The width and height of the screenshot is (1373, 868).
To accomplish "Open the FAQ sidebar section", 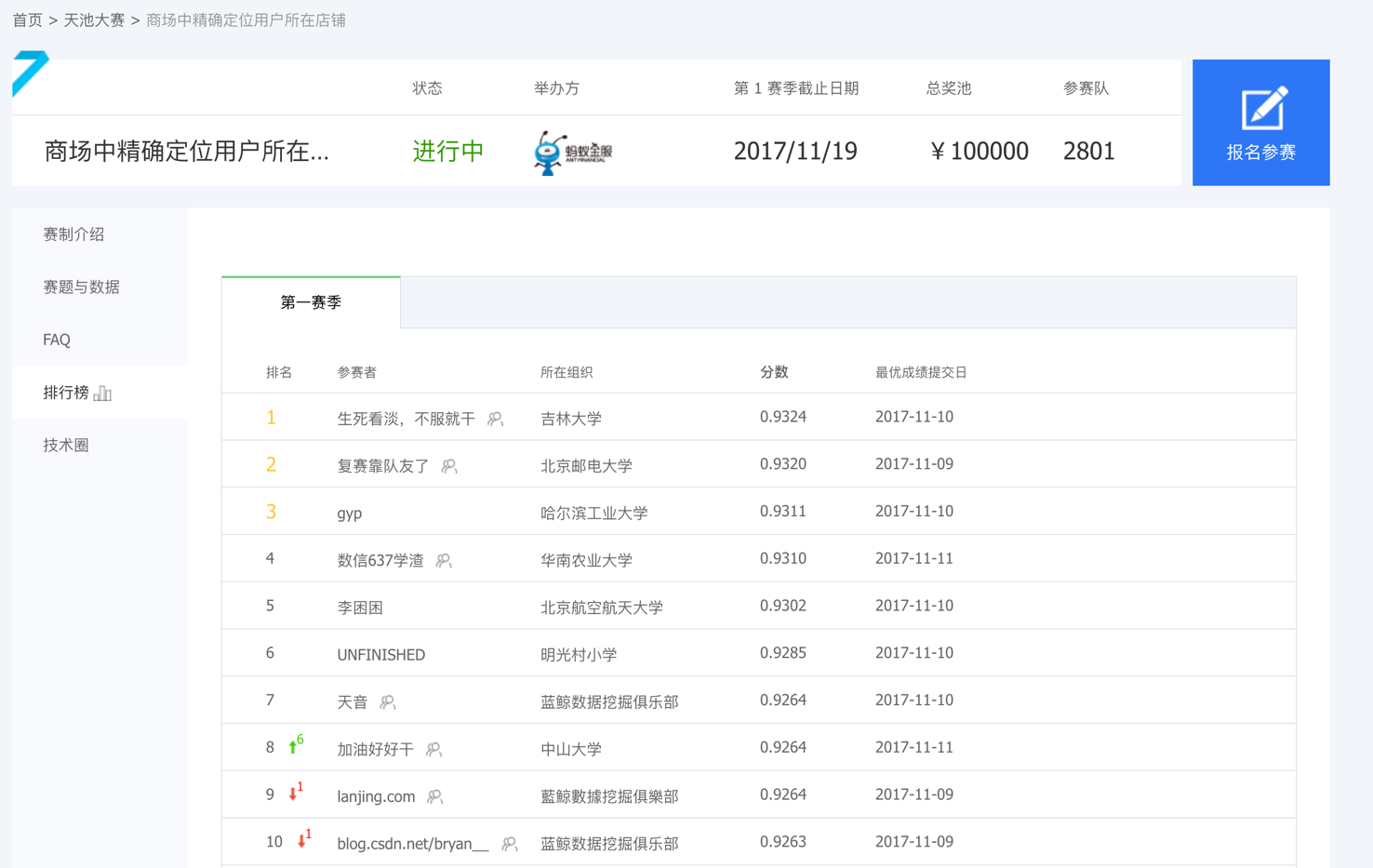I will 56,340.
